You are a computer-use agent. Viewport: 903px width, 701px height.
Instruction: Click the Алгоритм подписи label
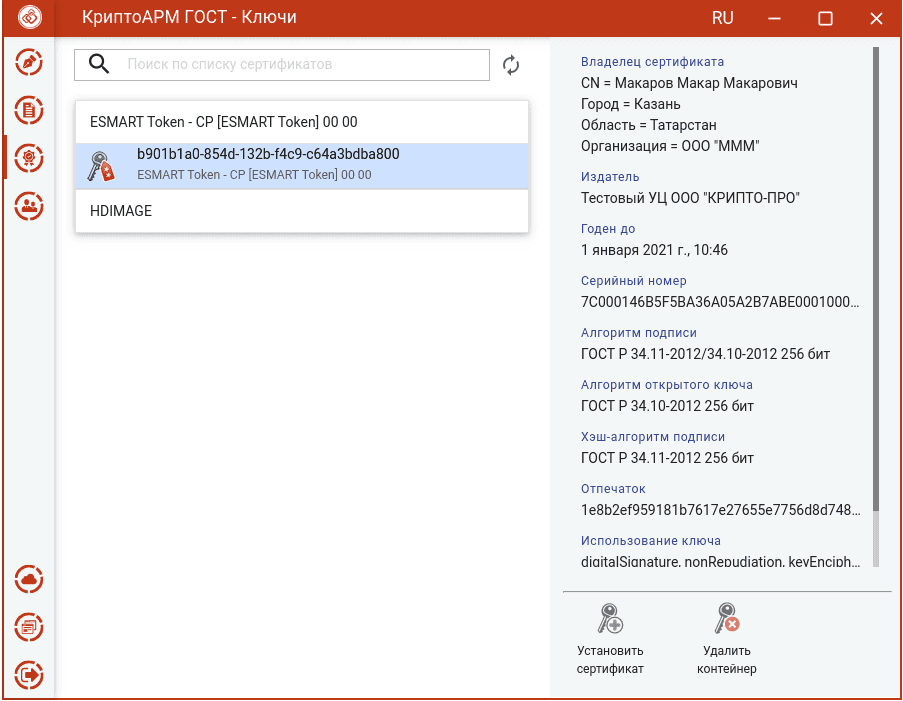639,332
